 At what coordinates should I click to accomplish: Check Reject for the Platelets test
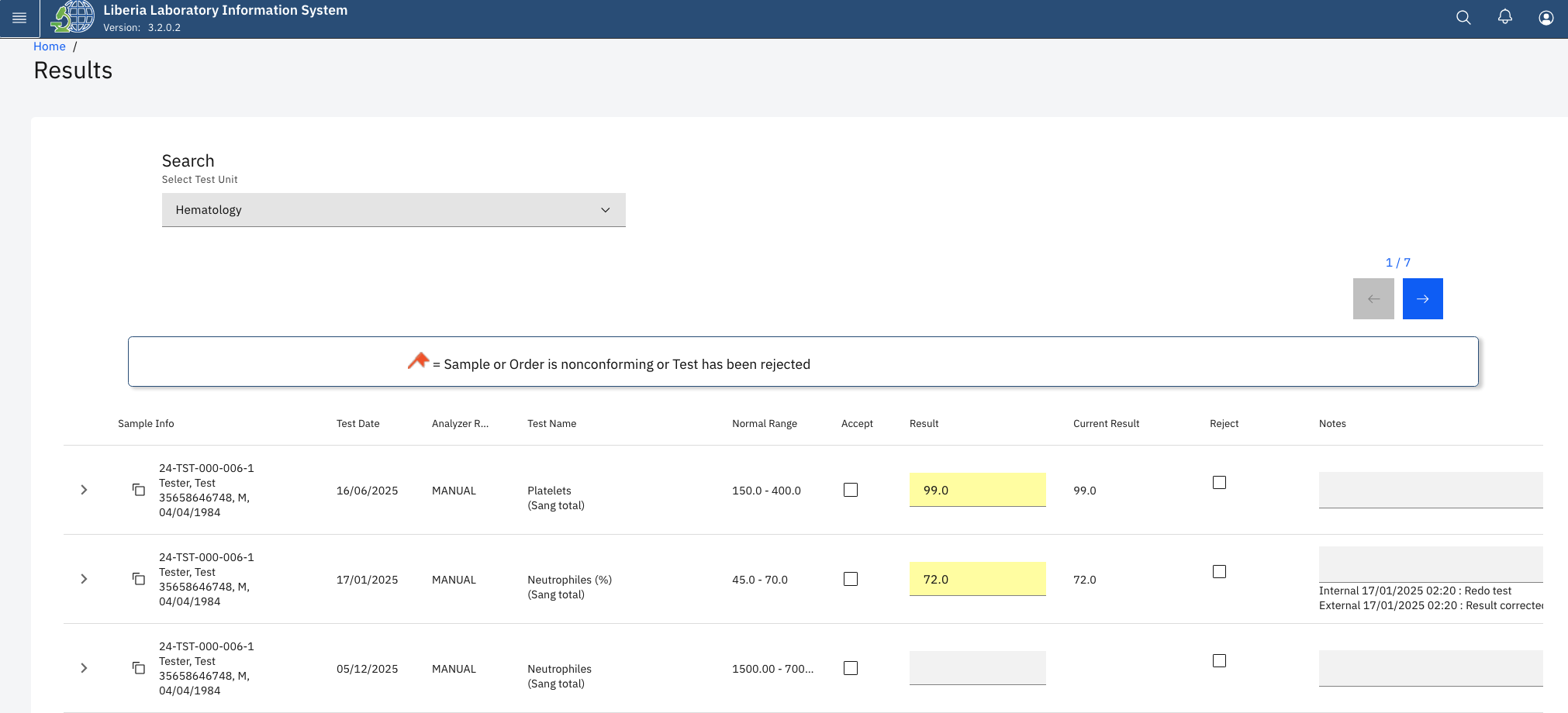[x=1219, y=482]
